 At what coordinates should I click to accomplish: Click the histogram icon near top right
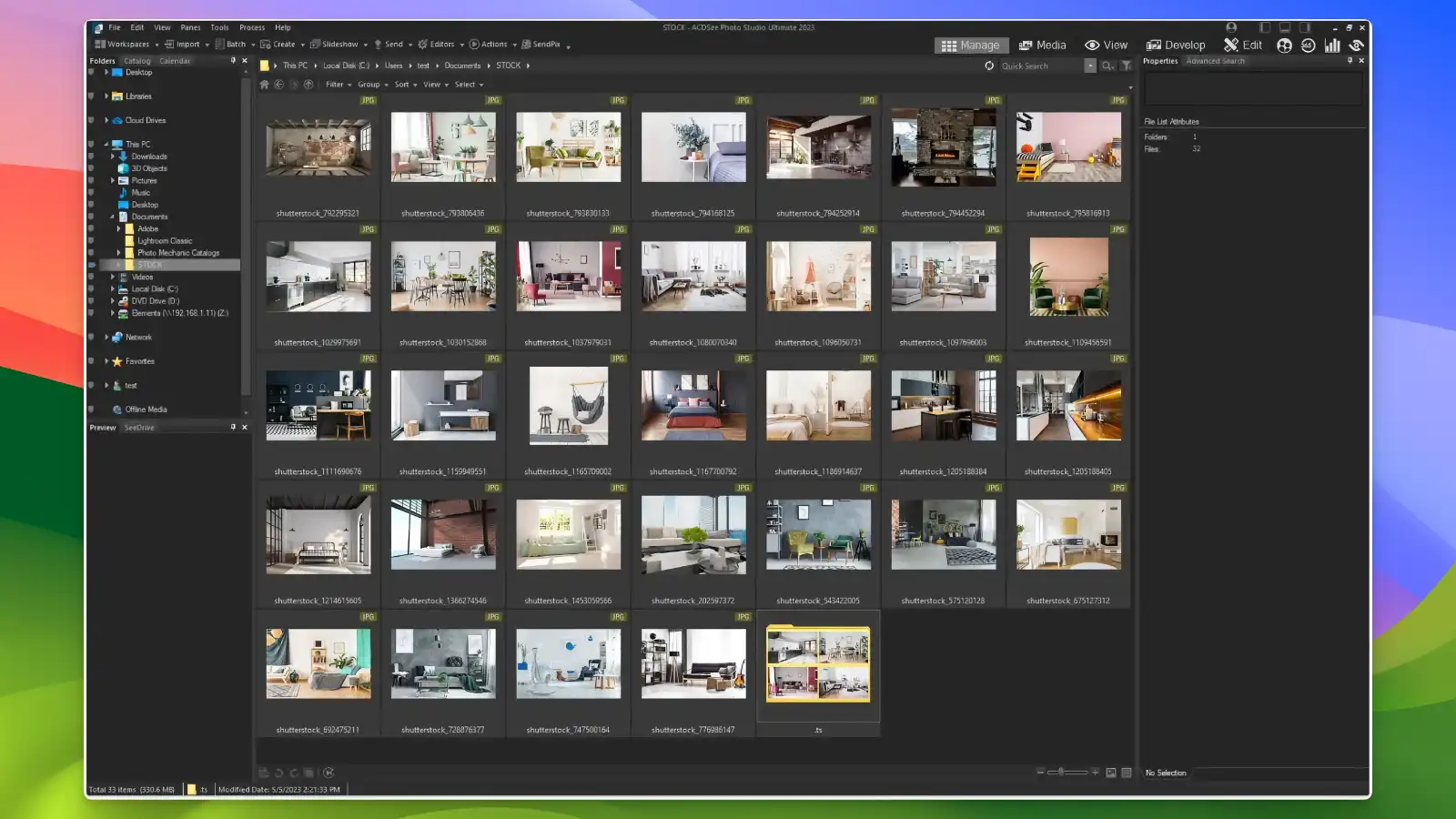tap(1332, 45)
